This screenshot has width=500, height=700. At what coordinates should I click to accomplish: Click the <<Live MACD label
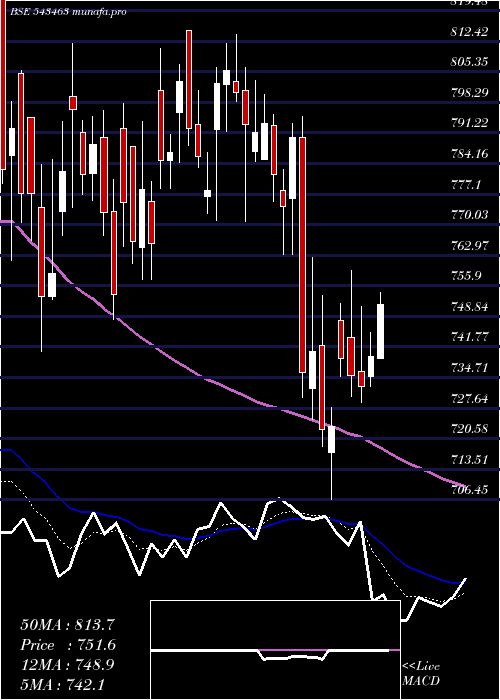coord(421,674)
